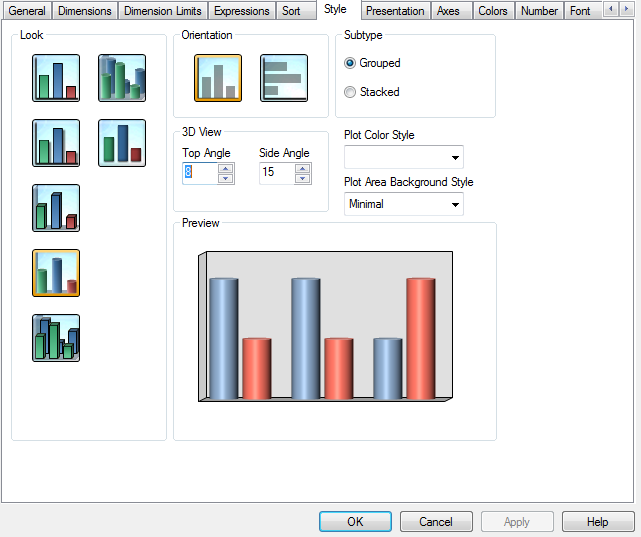Decrease the Side Angle value

pyautogui.click(x=303, y=179)
